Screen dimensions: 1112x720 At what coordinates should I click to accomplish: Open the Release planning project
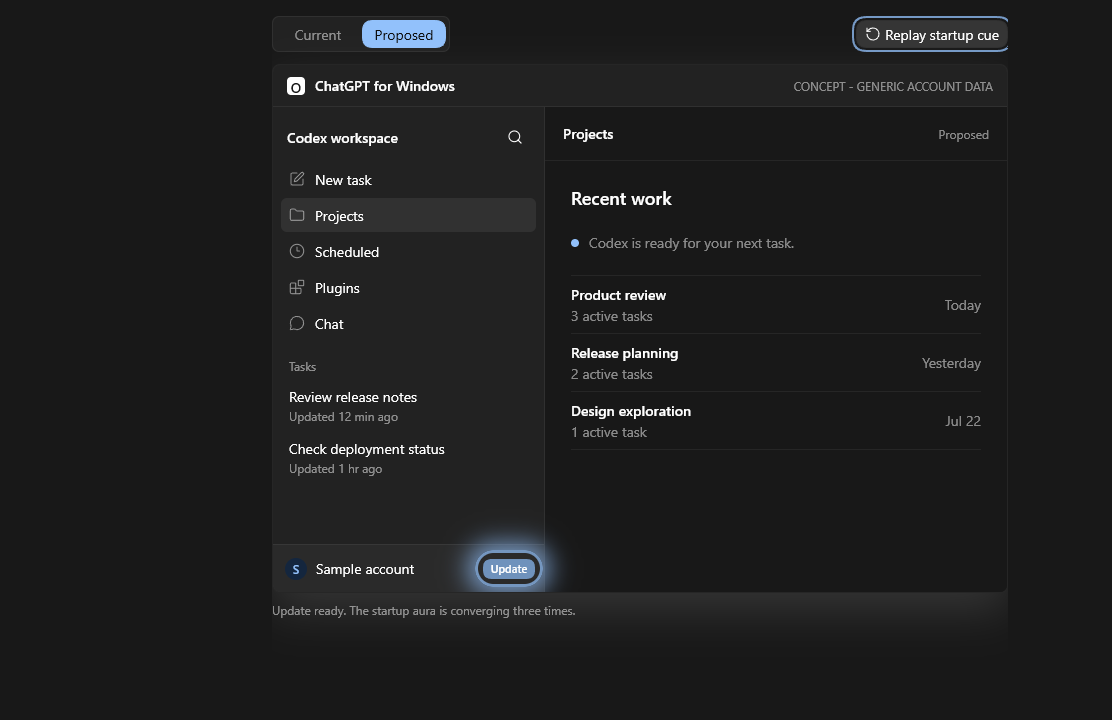click(776, 363)
